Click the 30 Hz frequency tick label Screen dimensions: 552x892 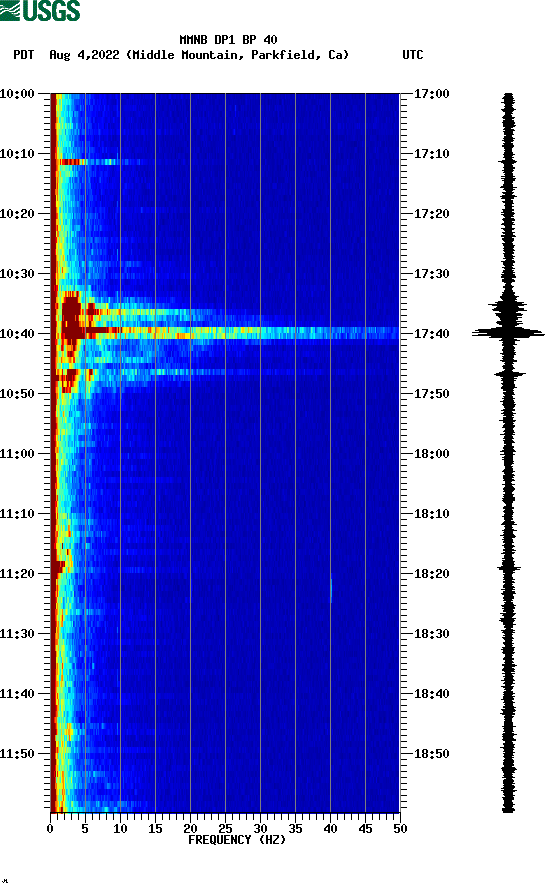[261, 829]
